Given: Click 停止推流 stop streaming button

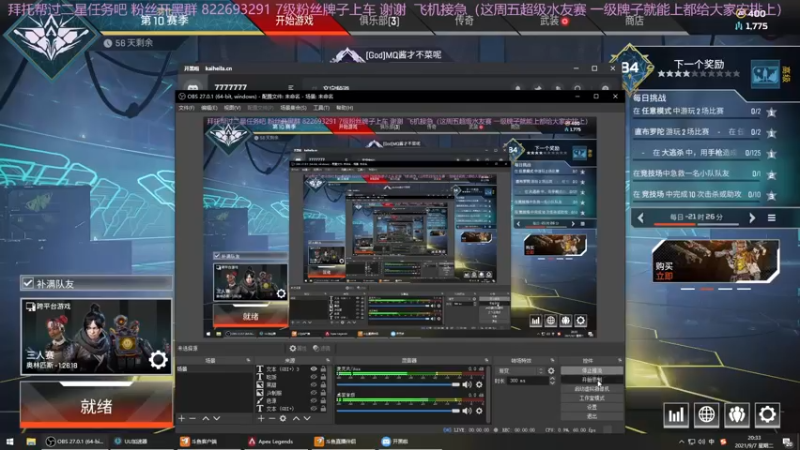Looking at the screenshot, I should (592, 370).
